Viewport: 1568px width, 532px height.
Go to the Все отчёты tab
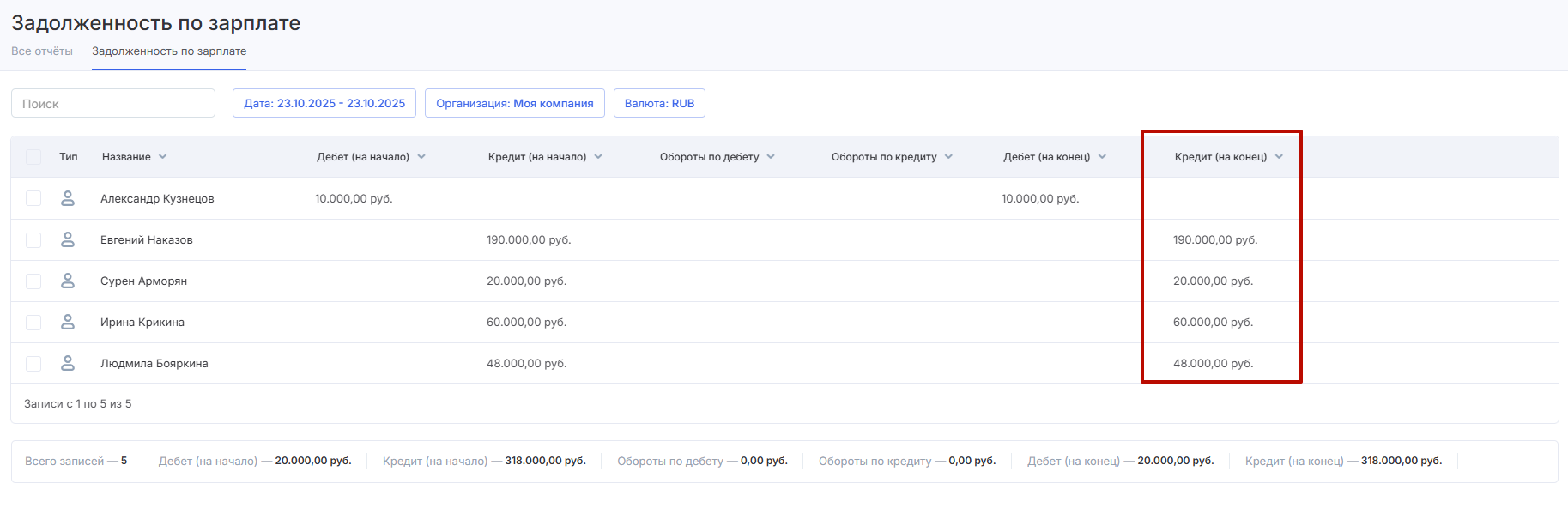click(x=42, y=51)
